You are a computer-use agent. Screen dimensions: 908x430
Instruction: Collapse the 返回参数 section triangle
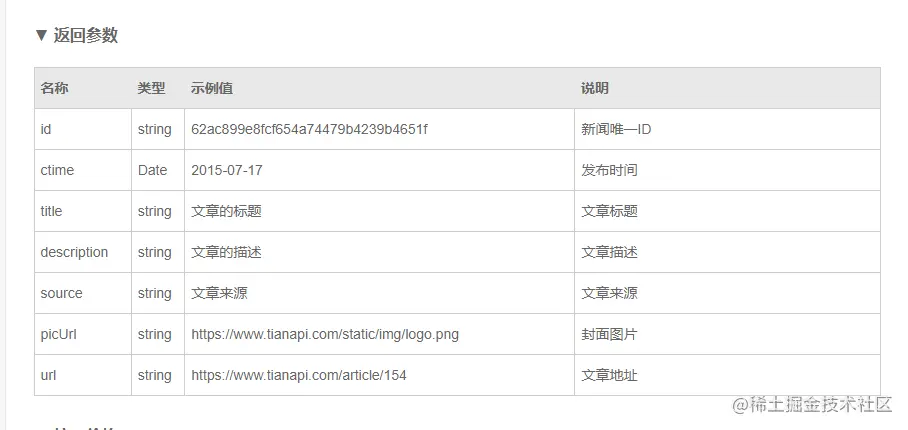pyautogui.click(x=41, y=35)
